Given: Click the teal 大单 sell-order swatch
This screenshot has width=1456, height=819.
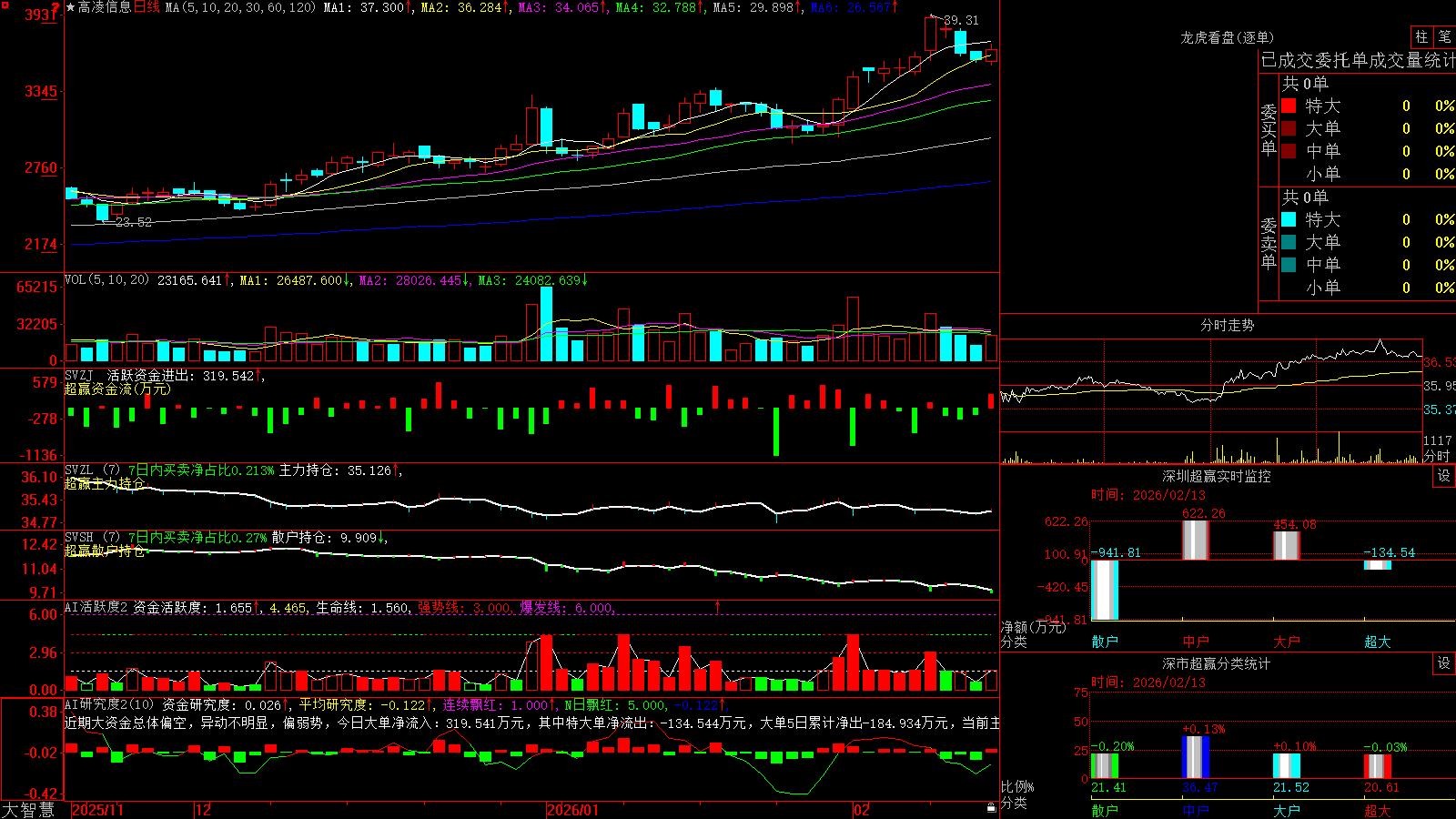Looking at the screenshot, I should point(1289,242).
